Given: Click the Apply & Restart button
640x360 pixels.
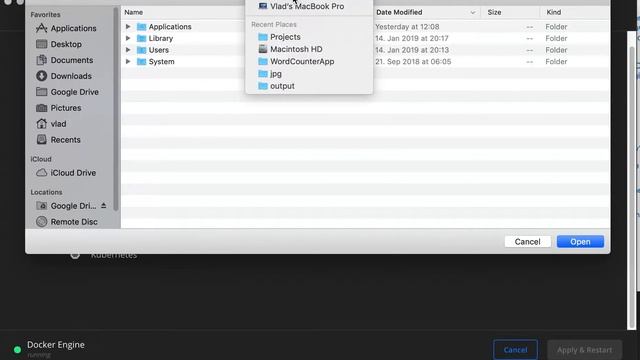Looking at the screenshot, I should pos(584,350).
